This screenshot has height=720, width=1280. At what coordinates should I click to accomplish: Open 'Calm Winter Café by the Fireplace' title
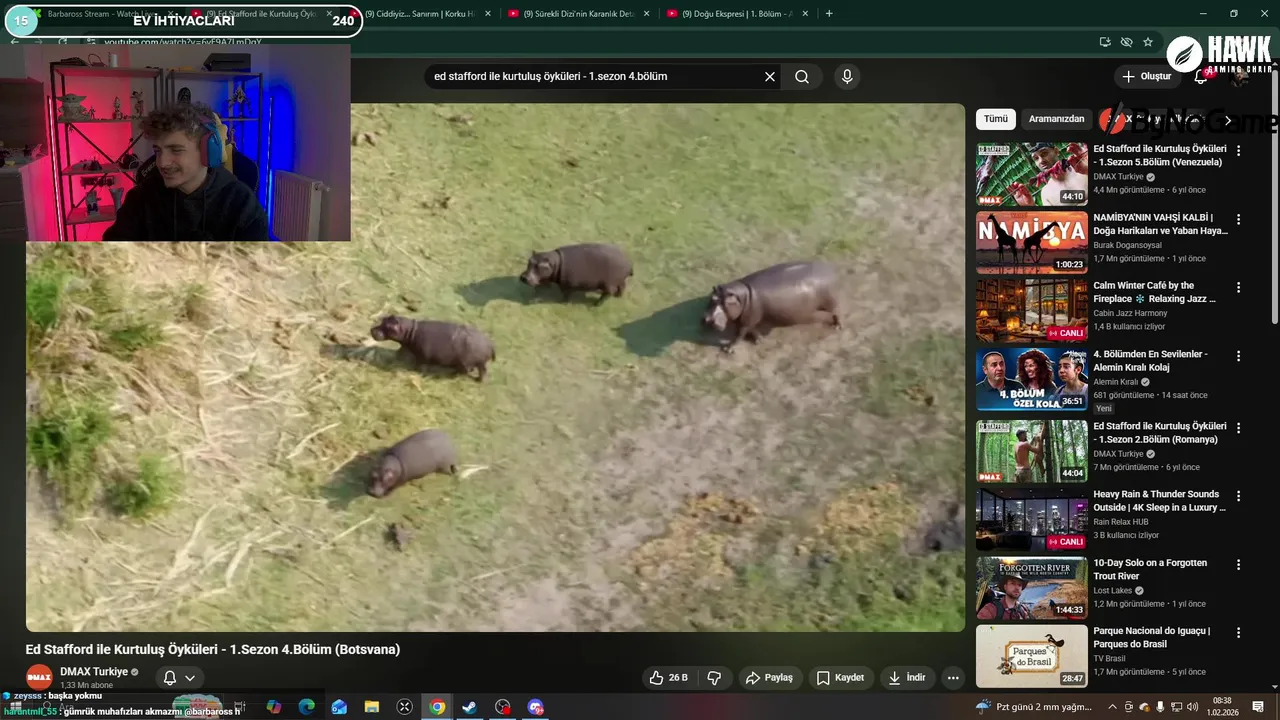click(1155, 292)
